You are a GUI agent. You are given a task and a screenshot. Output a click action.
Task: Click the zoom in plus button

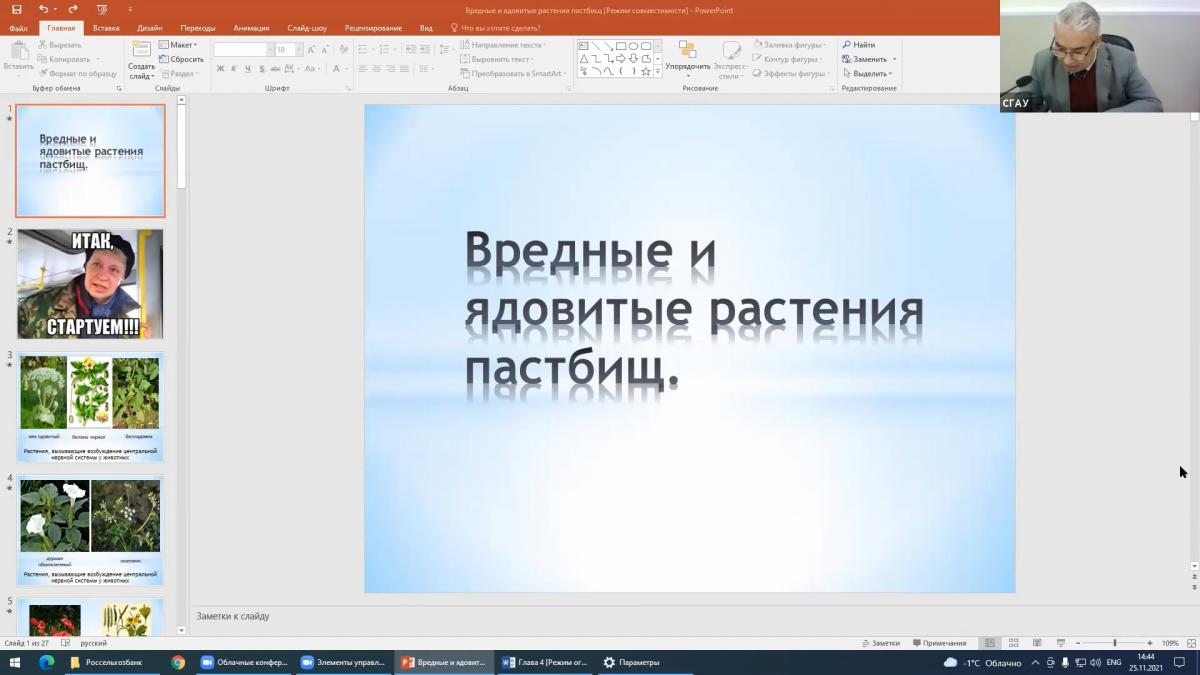[x=1150, y=643]
